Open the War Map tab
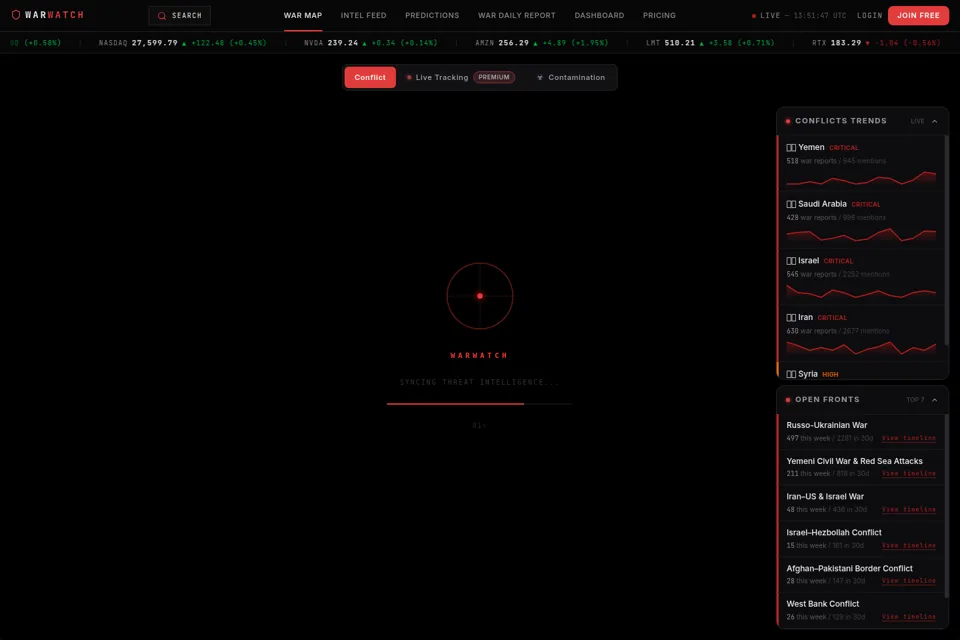 coord(302,15)
